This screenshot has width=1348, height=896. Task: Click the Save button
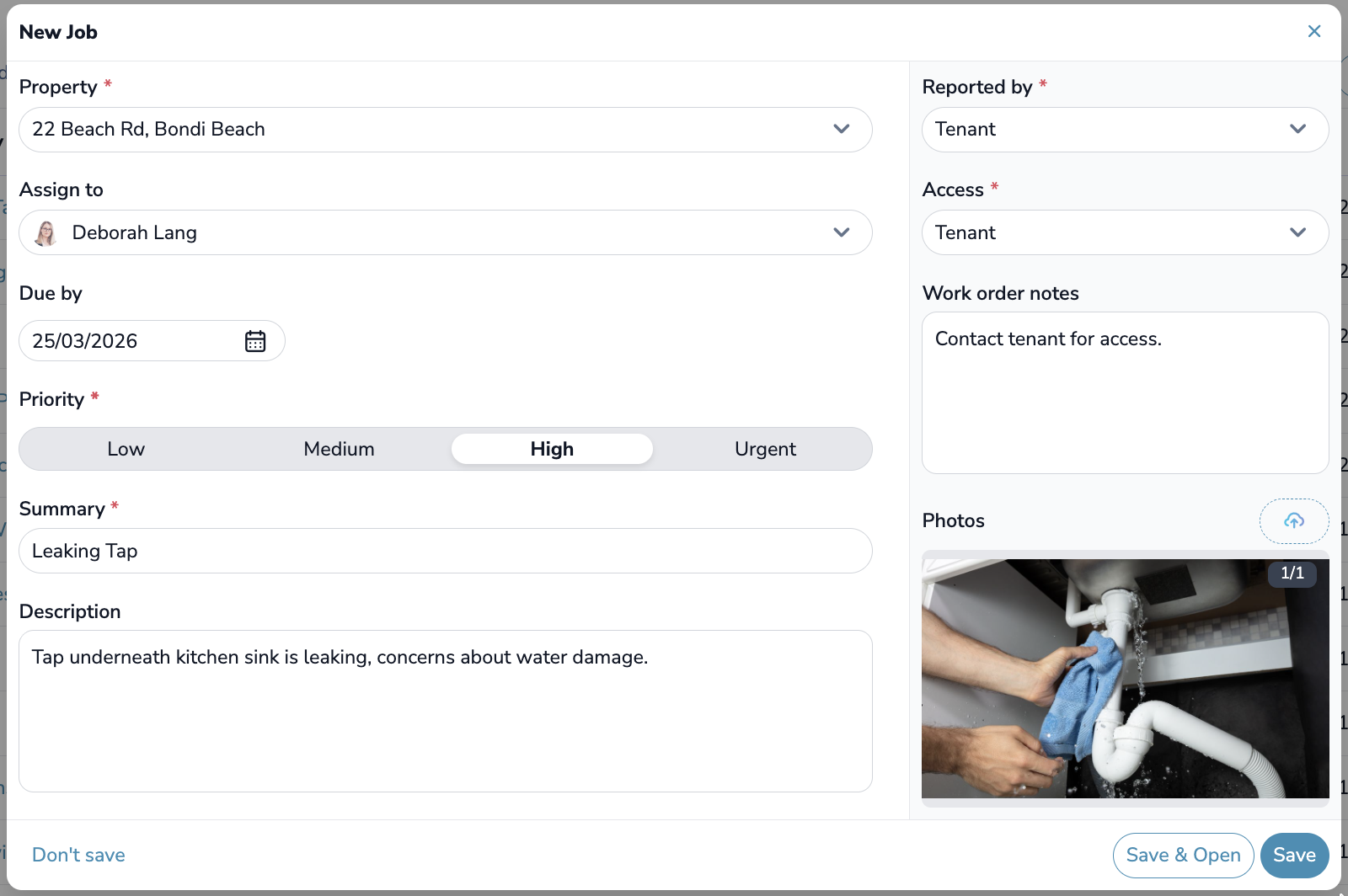[1293, 856]
